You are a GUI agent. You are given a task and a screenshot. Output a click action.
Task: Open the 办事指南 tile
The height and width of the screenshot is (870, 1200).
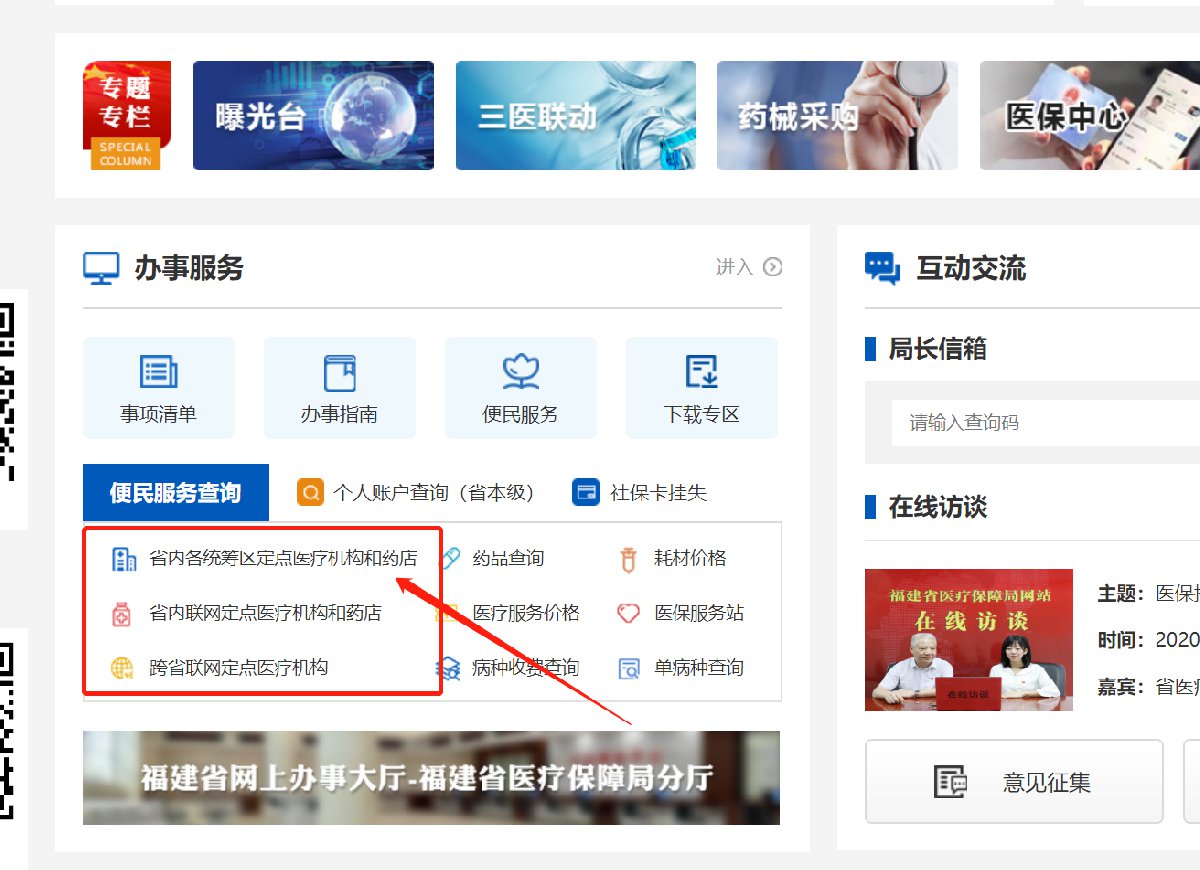340,388
